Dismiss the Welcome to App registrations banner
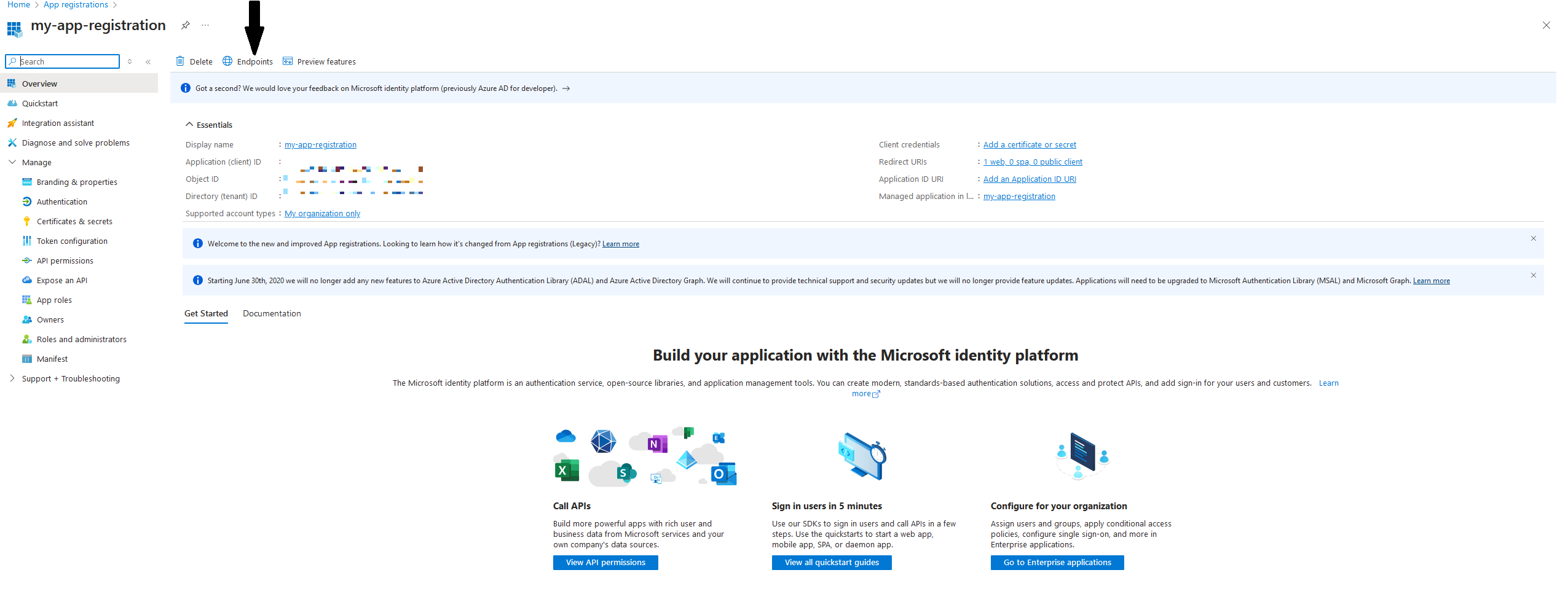Screen dimensions: 1568x594 click(x=1534, y=238)
